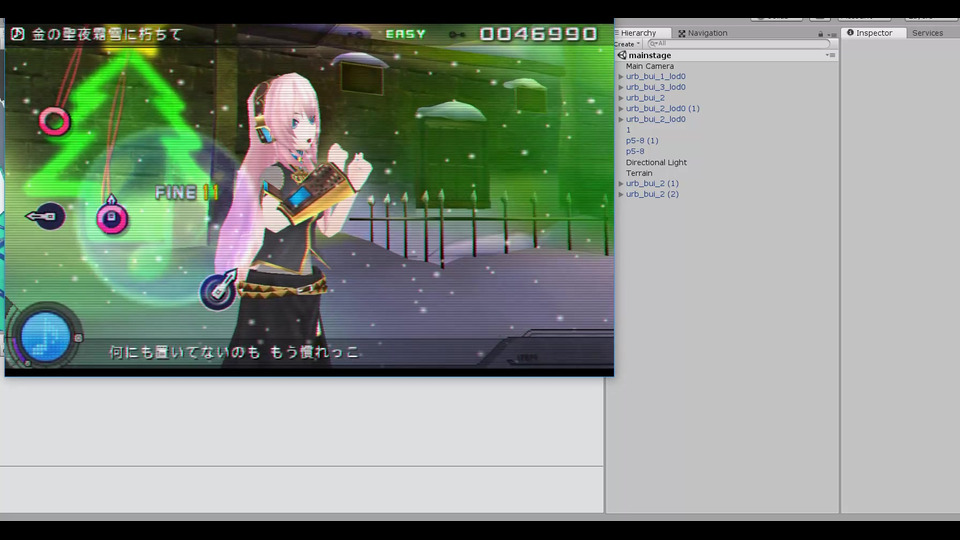960x540 pixels.
Task: Select the p5-8 object
Action: (635, 151)
